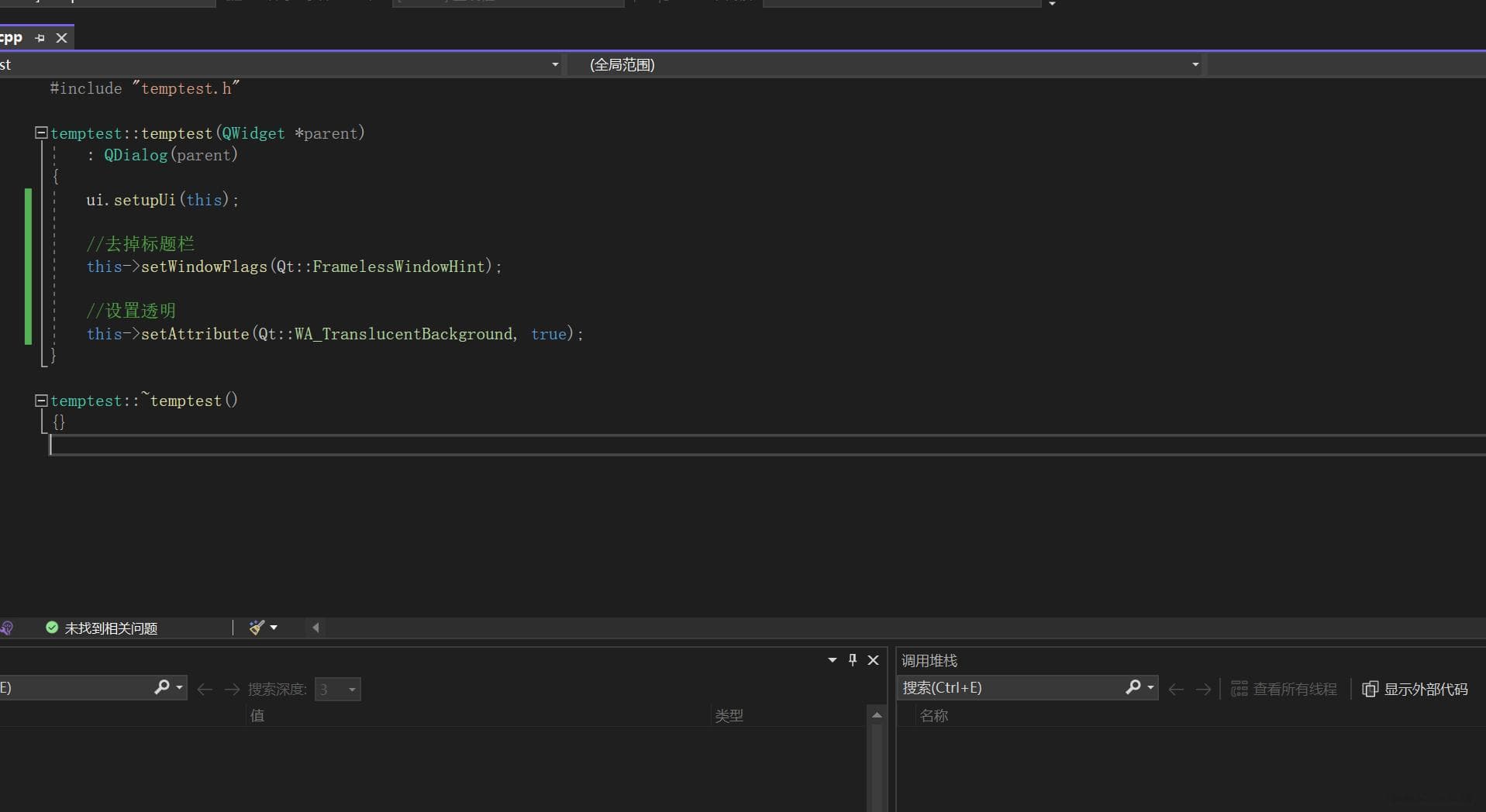Screen dimensions: 1486x812
Task: Place the cursor on the ui.setupUi(this) line
Action: pyautogui.click(x=163, y=200)
